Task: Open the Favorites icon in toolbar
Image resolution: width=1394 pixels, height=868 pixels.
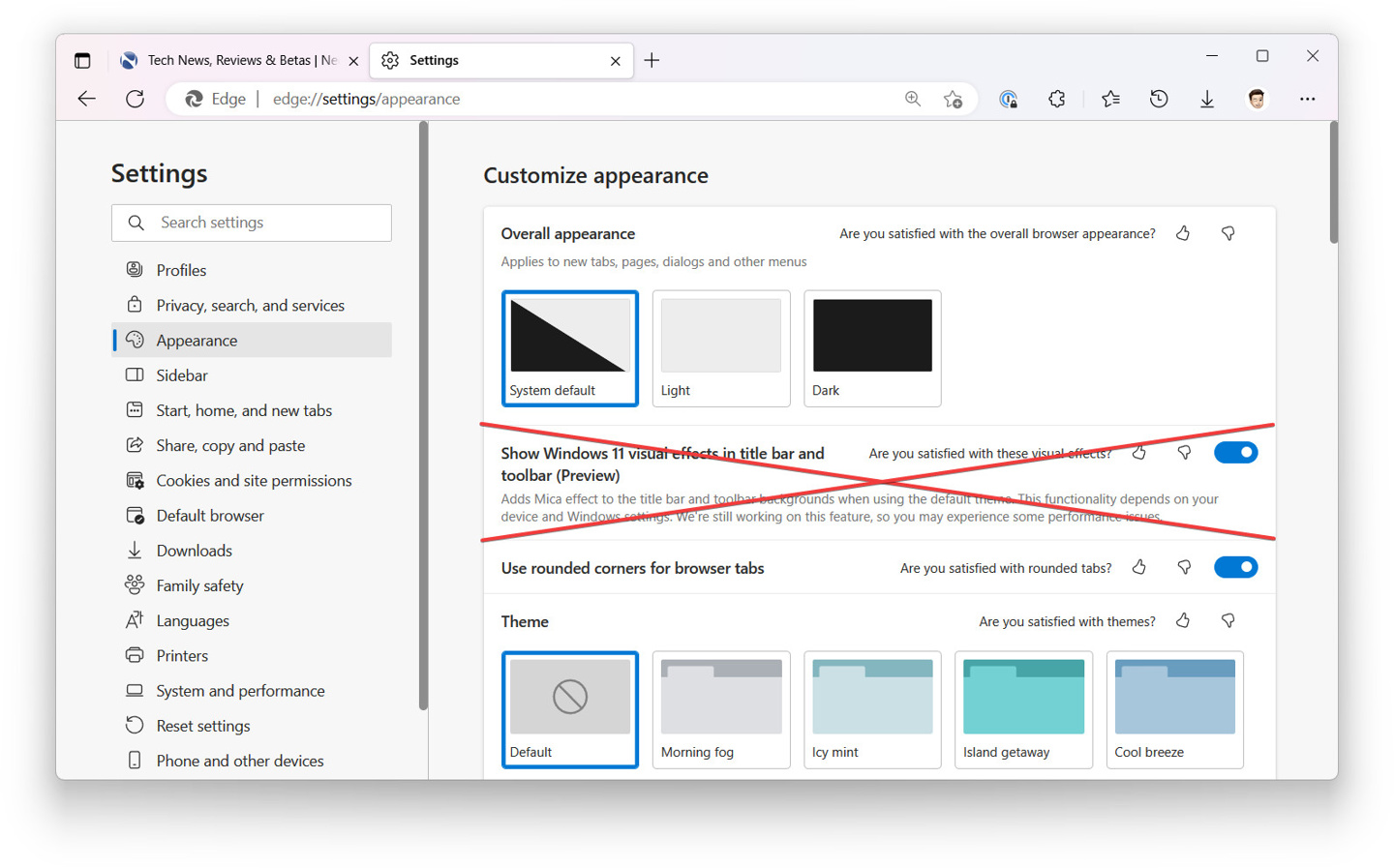Action: tap(1109, 98)
